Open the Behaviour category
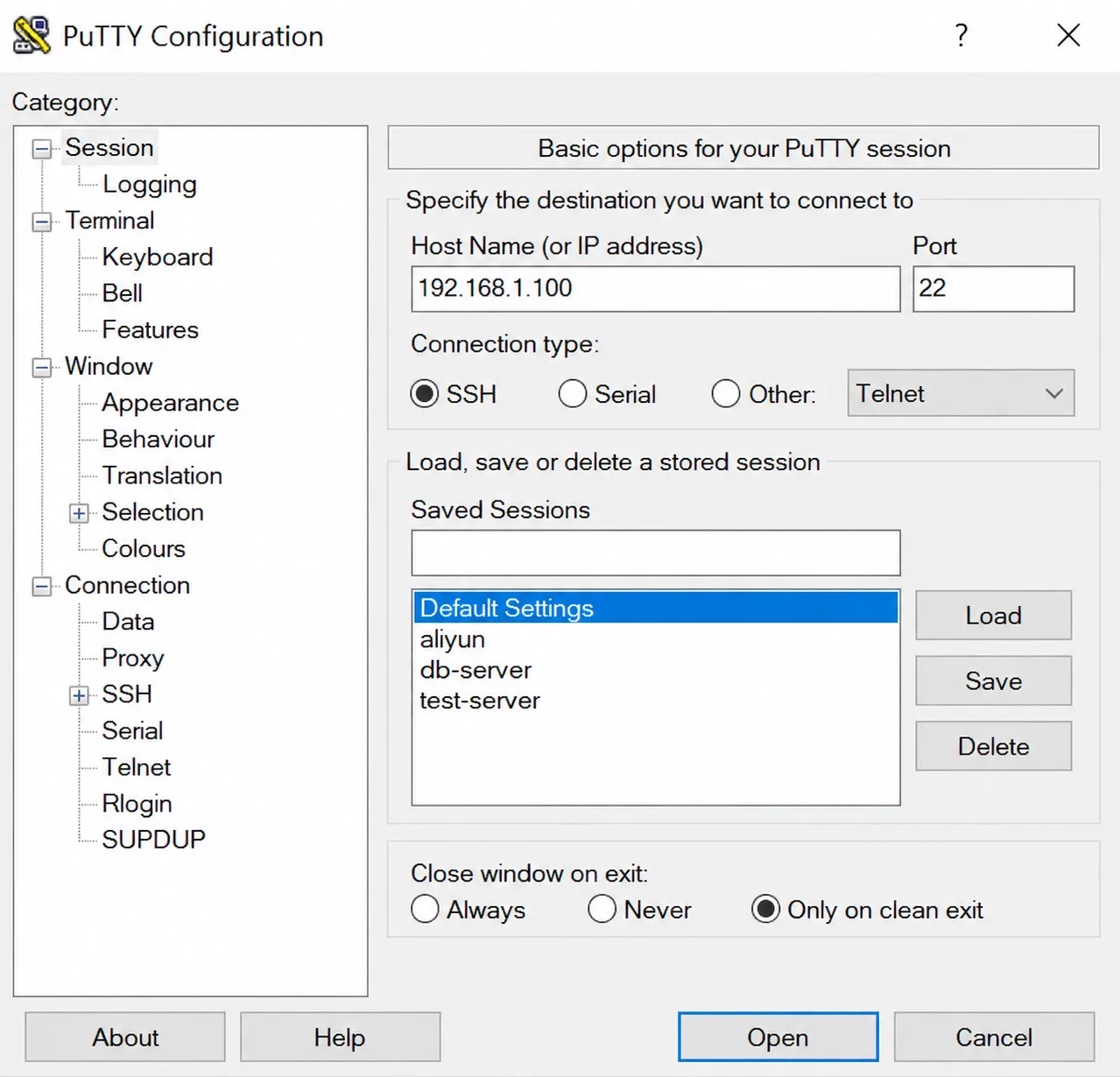 158,439
